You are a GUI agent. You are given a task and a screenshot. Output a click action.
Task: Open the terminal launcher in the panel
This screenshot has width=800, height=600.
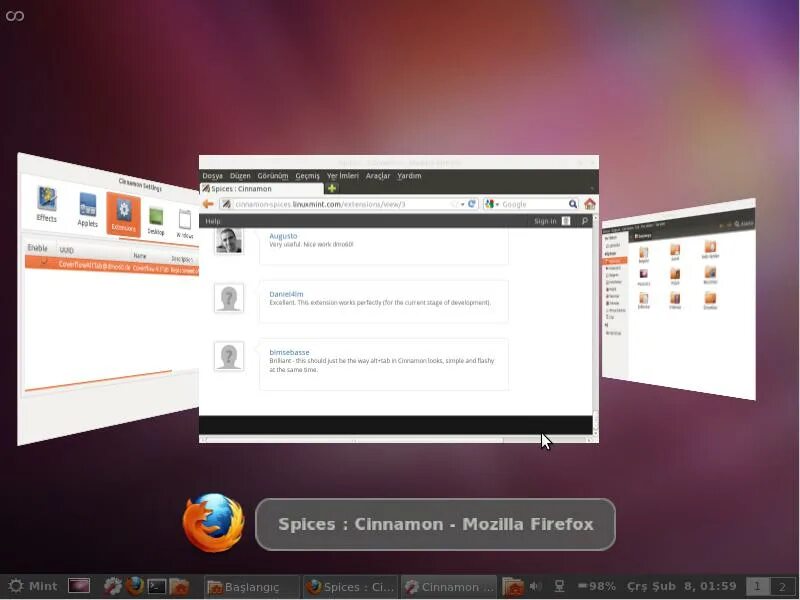157,586
